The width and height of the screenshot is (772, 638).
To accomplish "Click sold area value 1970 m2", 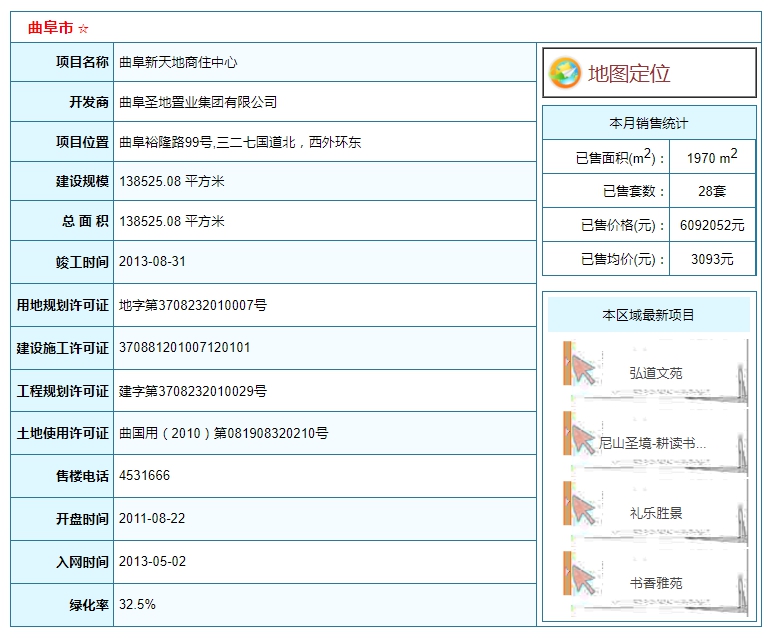I will pos(712,157).
